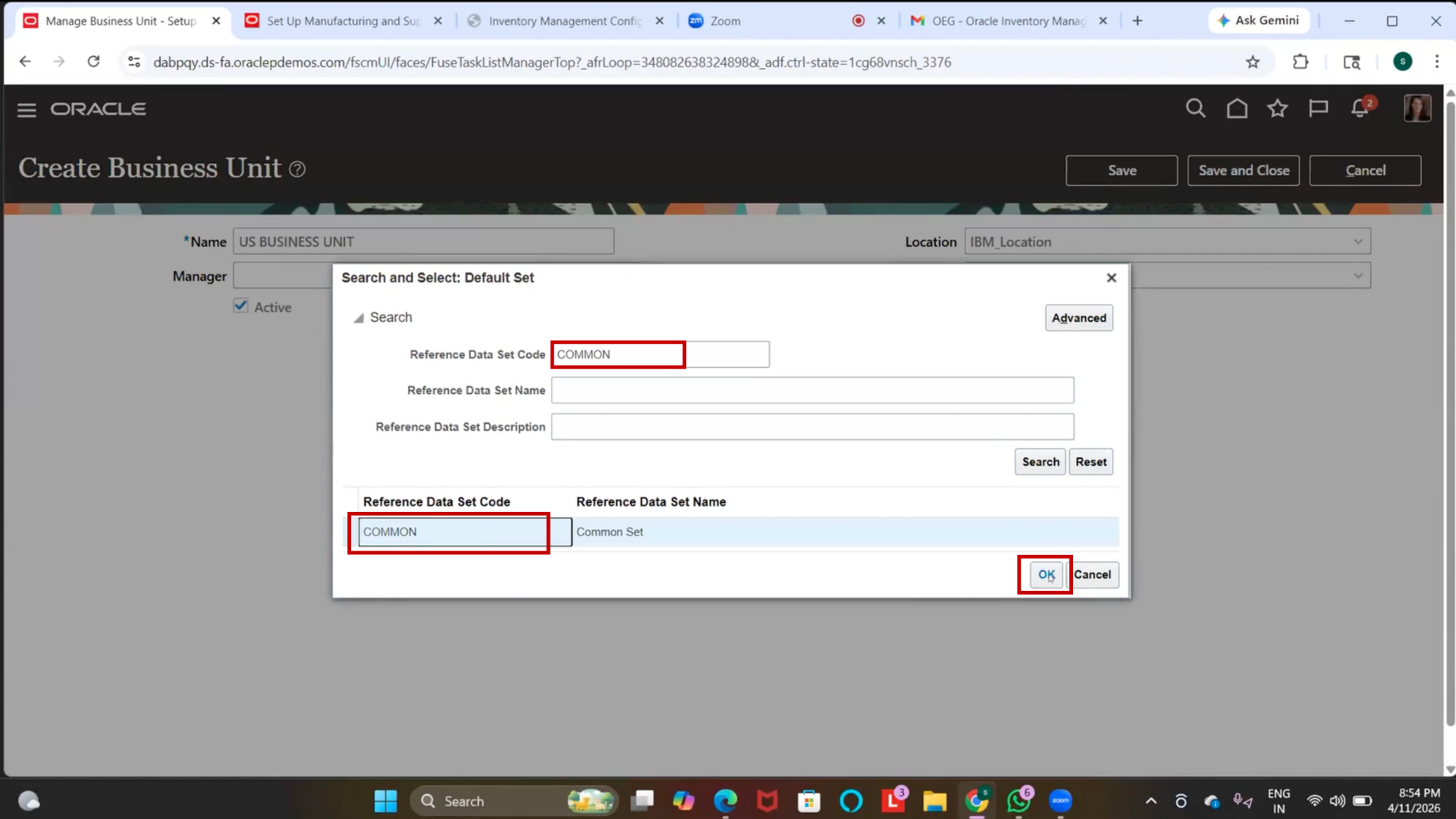Click the Oracle search magnifier icon
This screenshot has width=1456, height=819.
pyautogui.click(x=1196, y=108)
